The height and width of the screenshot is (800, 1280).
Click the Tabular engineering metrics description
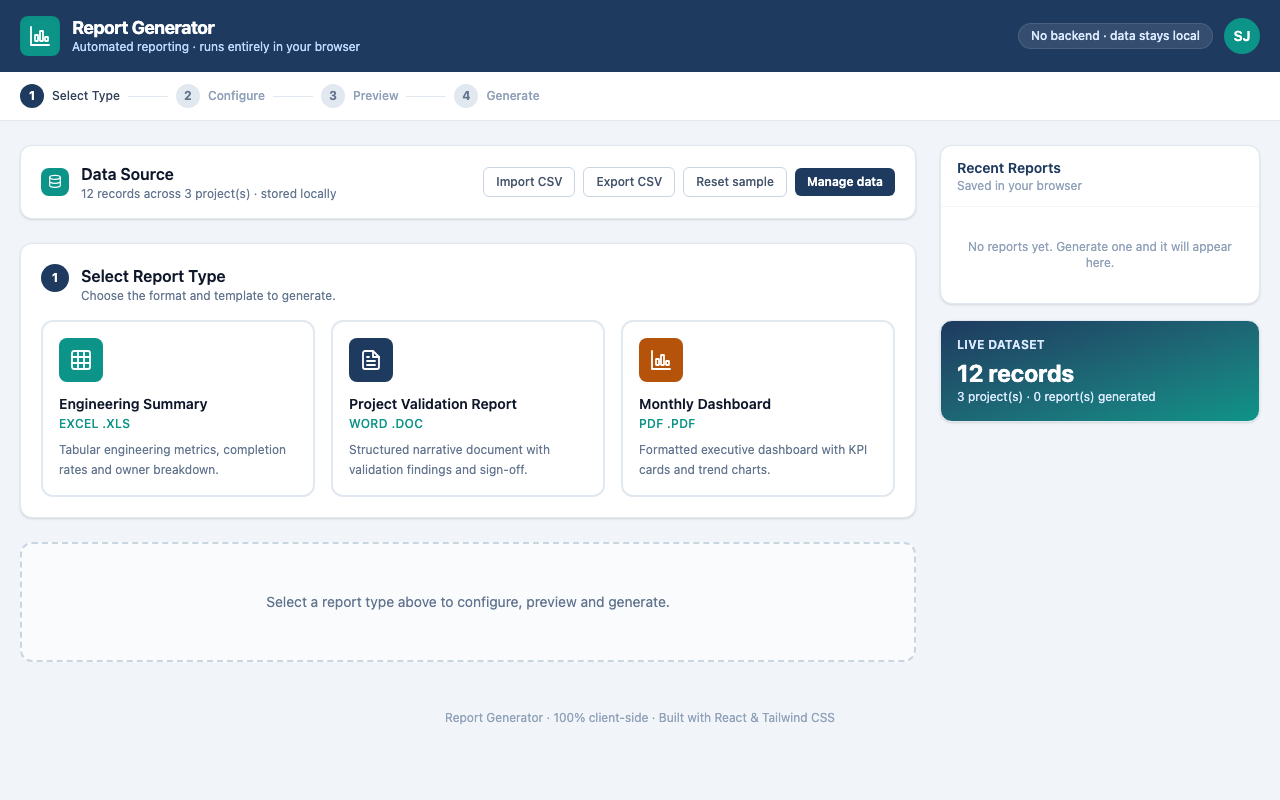[172, 460]
